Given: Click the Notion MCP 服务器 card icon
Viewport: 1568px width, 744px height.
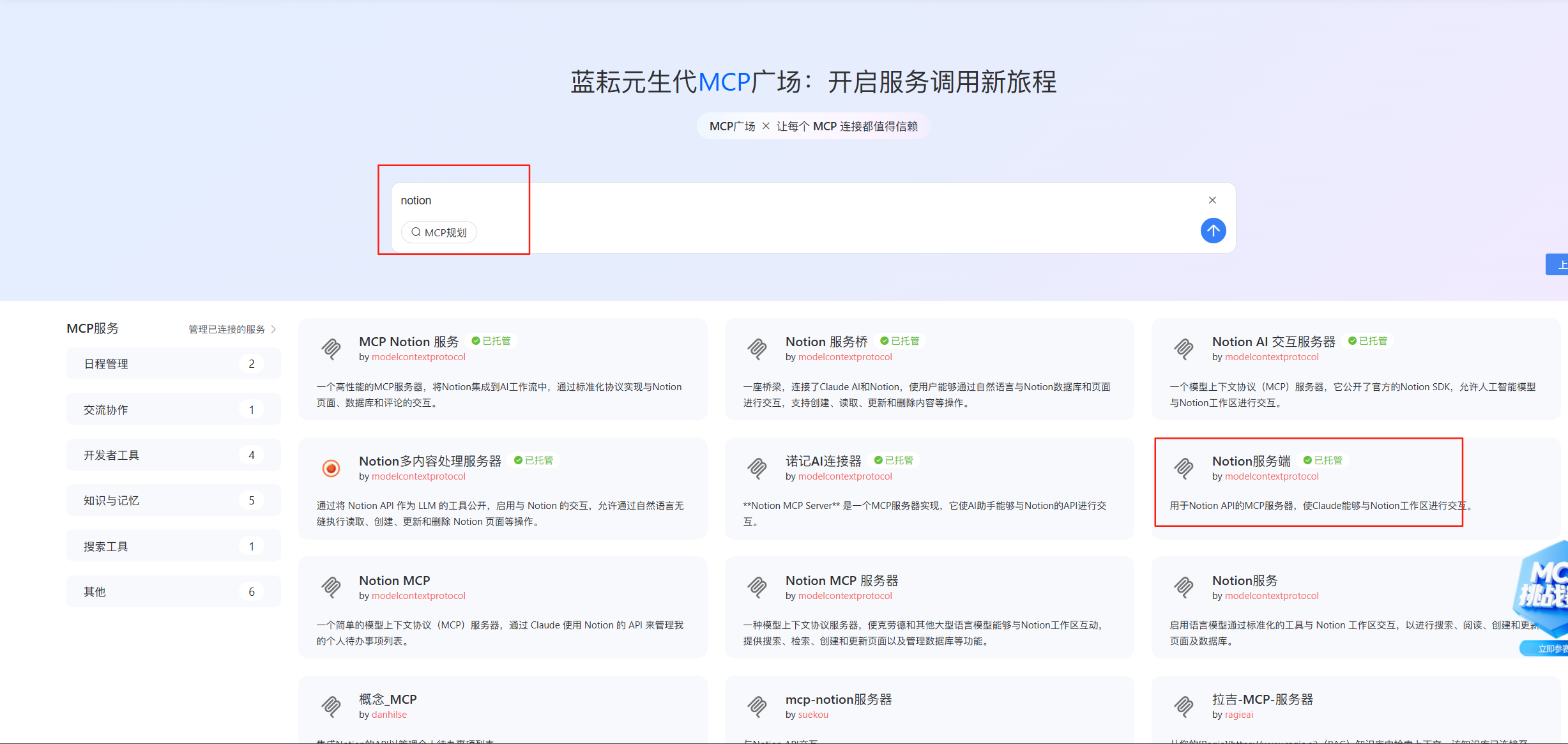Looking at the screenshot, I should pos(757,587).
